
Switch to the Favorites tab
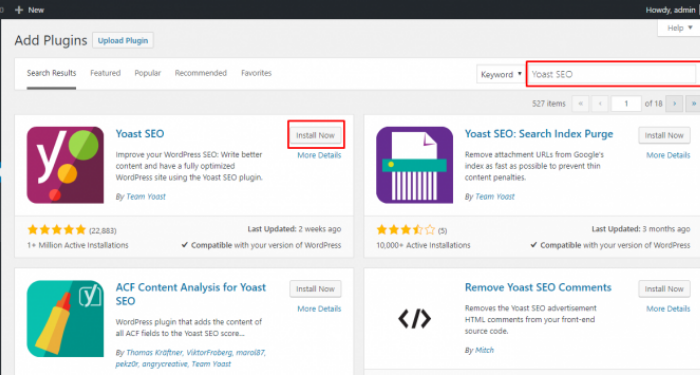[x=256, y=73]
